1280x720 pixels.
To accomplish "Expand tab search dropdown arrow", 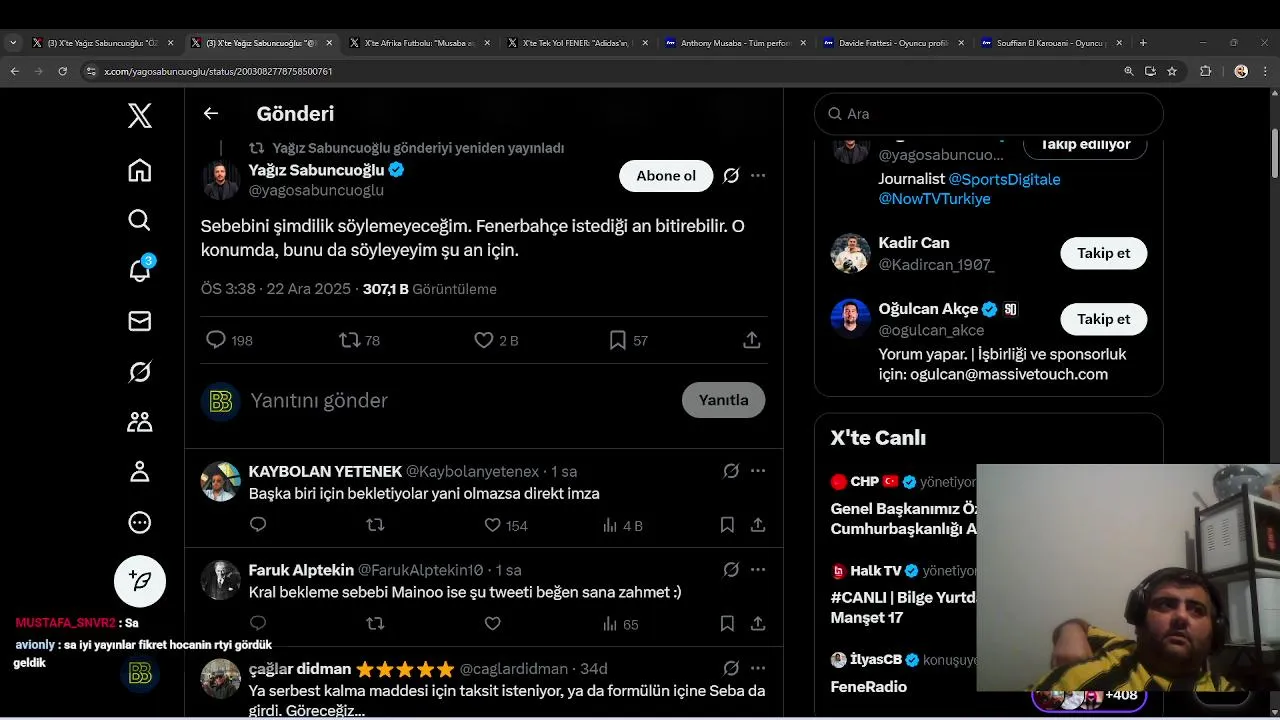I will (x=13, y=43).
